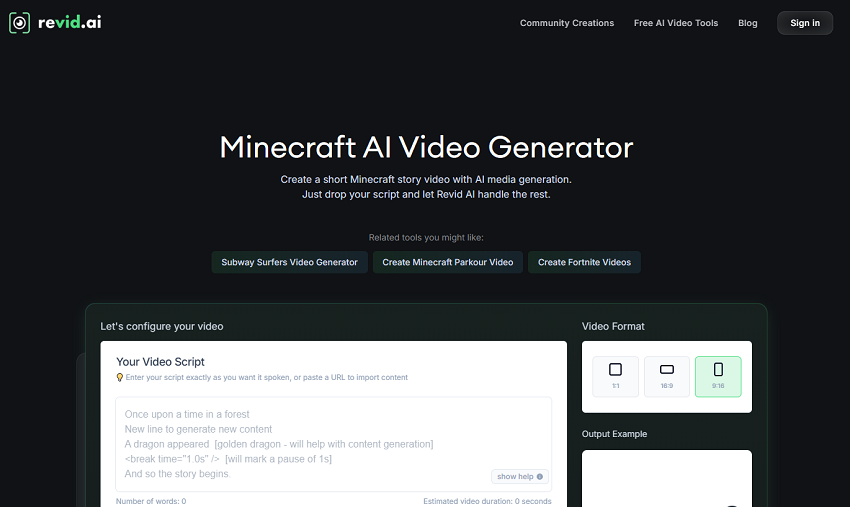850x507 pixels.
Task: Click the Output Example preview
Action: [667, 478]
